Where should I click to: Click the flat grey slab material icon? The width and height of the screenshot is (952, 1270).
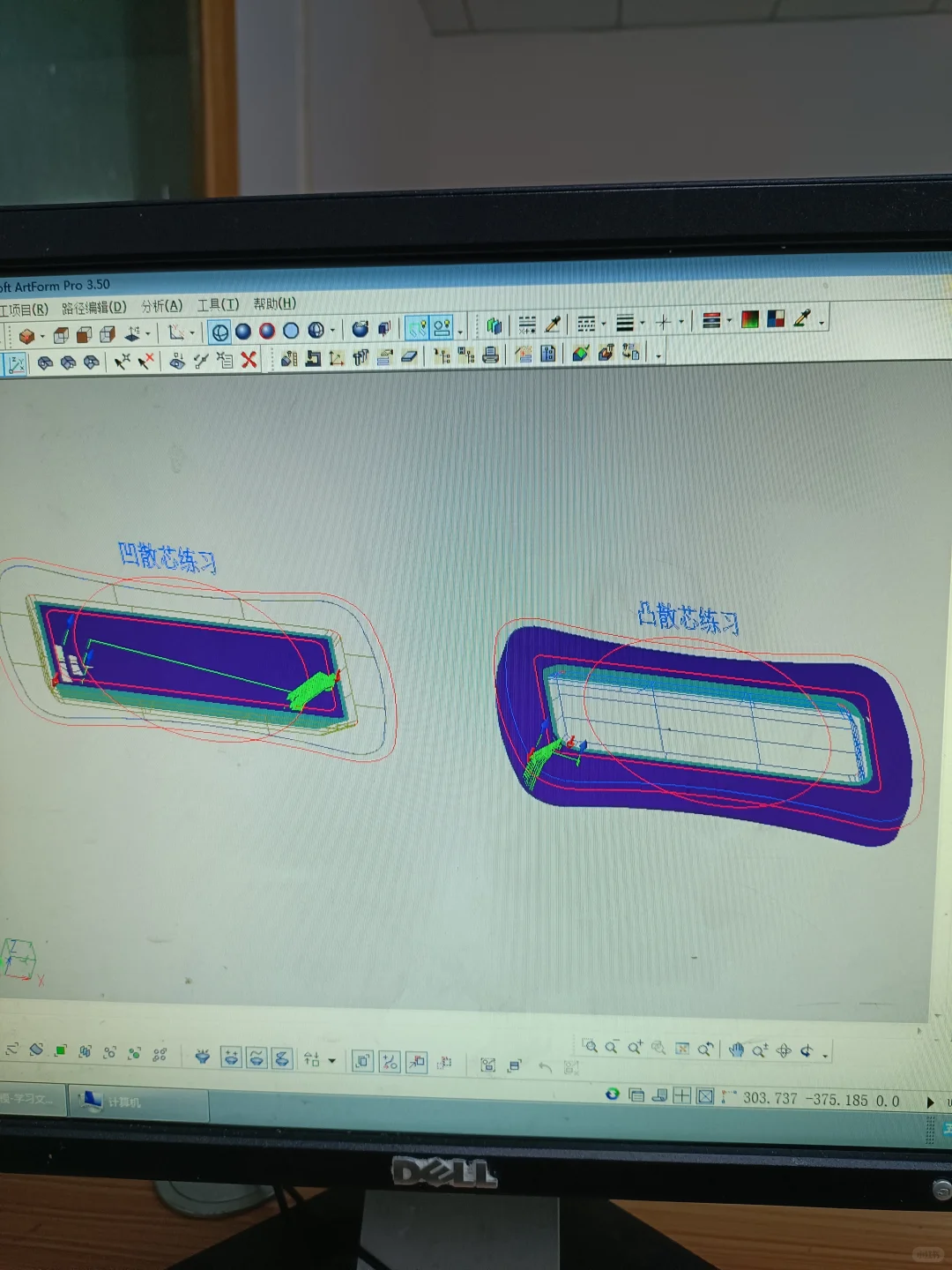coord(409,356)
